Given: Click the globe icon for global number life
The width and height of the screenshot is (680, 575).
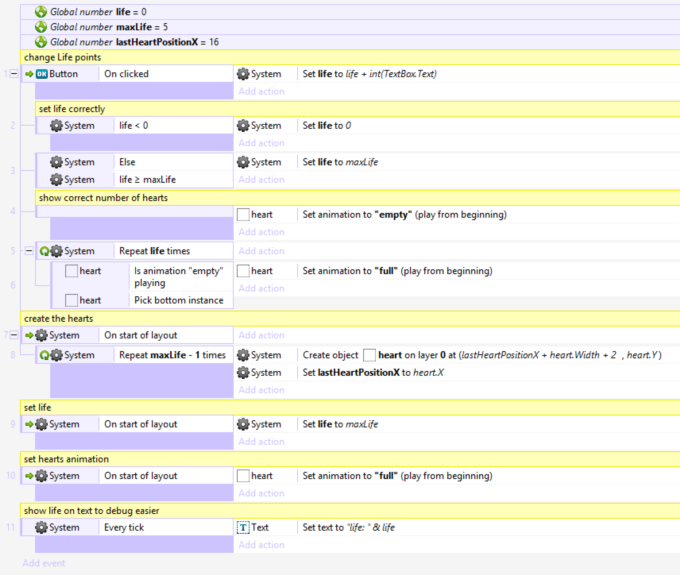Looking at the screenshot, I should coord(41,10).
